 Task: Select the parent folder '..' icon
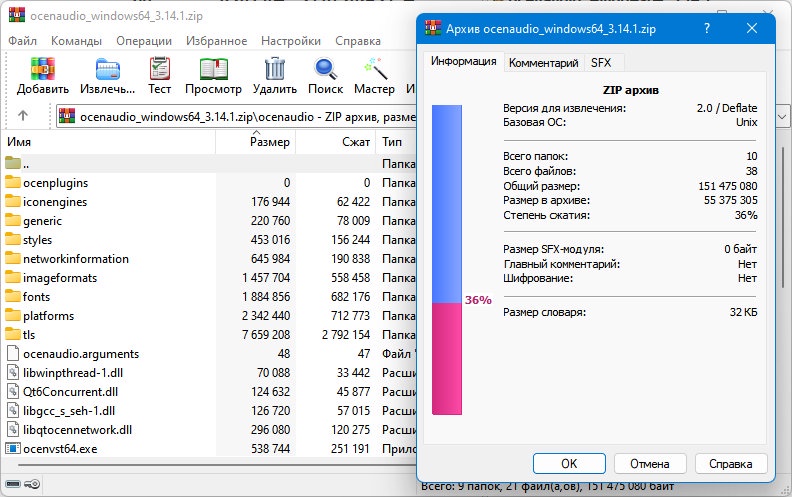(13, 163)
